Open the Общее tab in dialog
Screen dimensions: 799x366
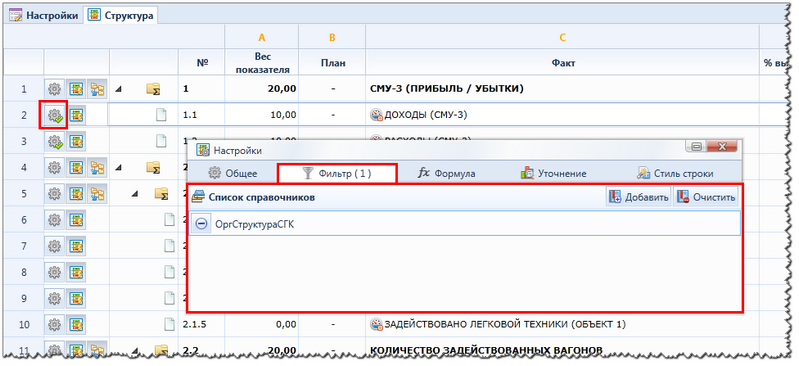[x=233, y=173]
